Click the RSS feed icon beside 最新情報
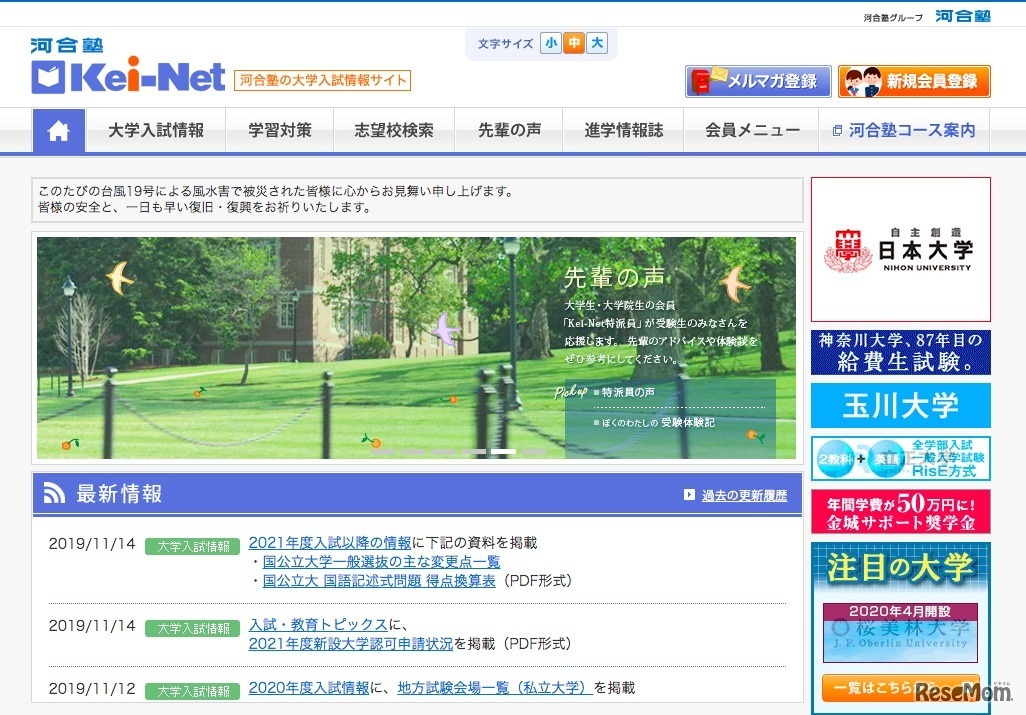 55,491
